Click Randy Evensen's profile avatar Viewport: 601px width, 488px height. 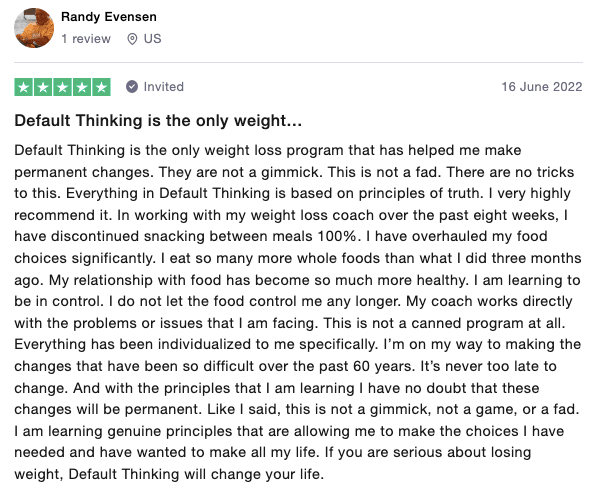point(34,29)
